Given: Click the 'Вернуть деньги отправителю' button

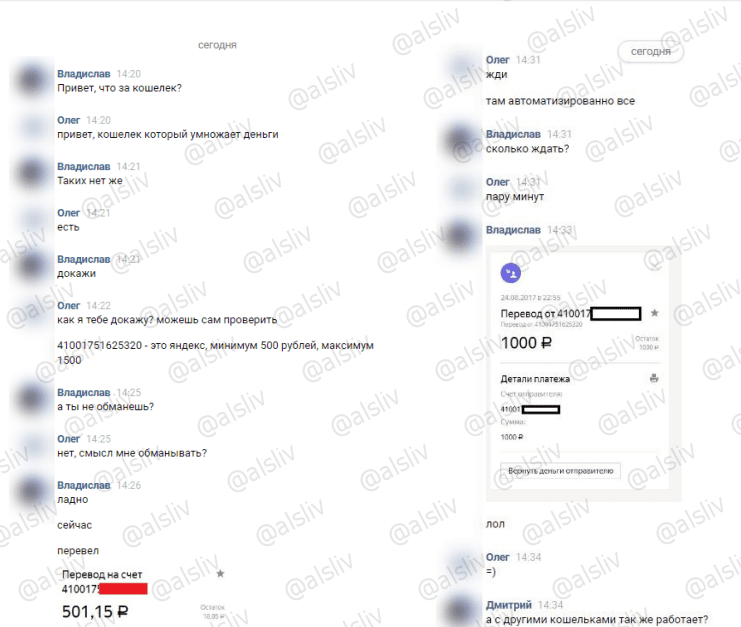Looking at the screenshot, I should pyautogui.click(x=560, y=471).
